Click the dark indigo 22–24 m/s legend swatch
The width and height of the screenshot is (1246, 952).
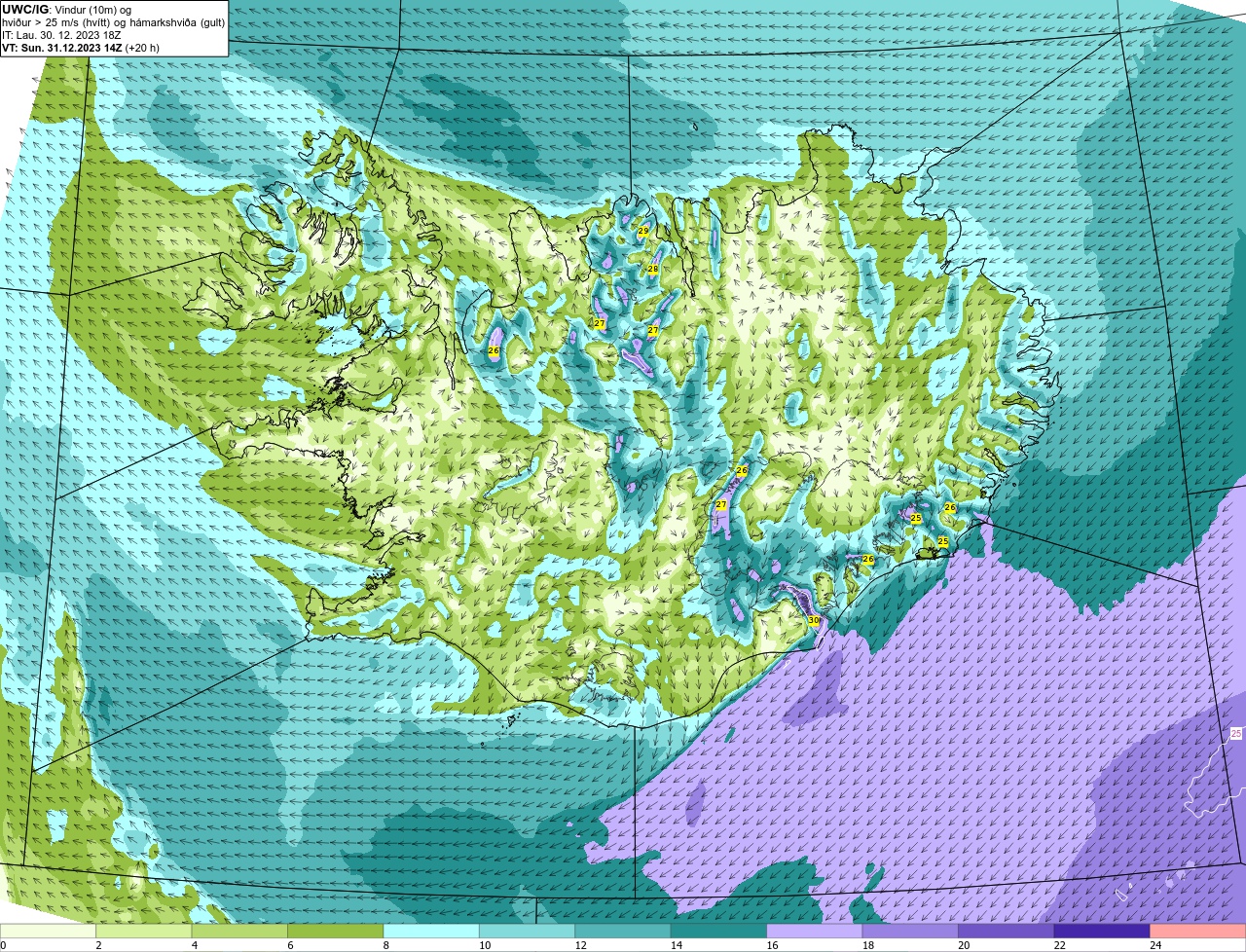(x=1103, y=931)
